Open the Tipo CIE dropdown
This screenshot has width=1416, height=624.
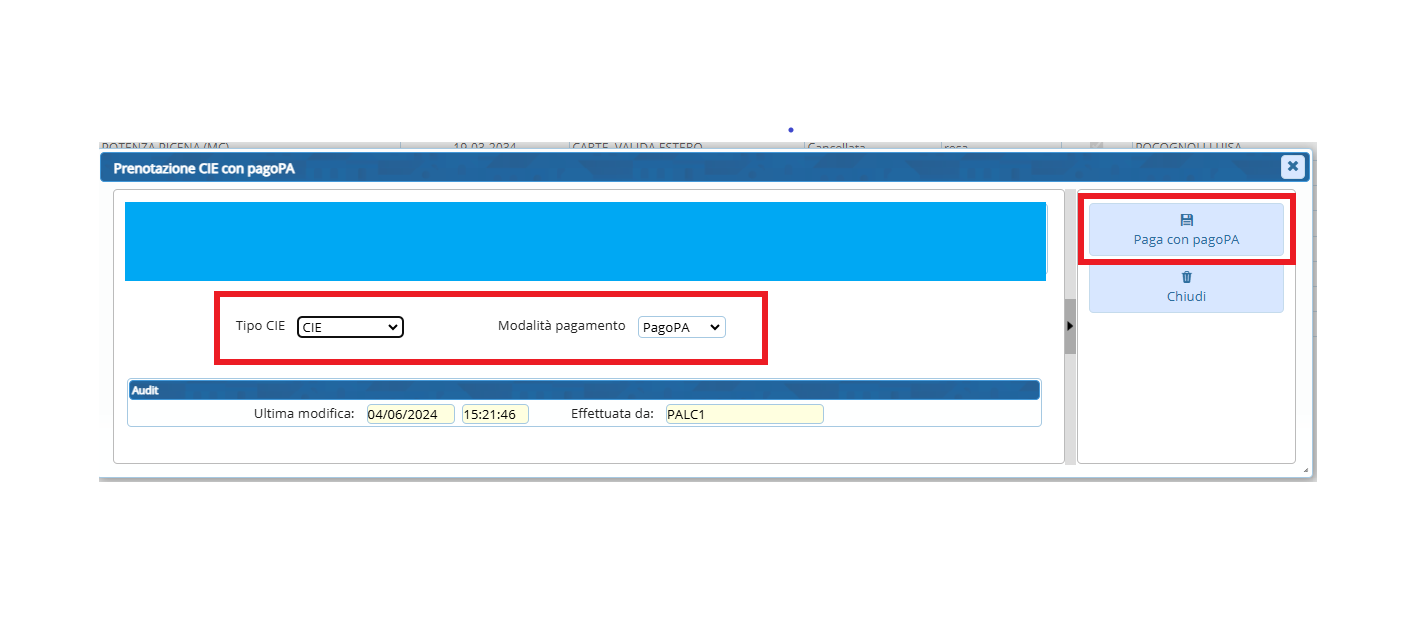point(350,327)
